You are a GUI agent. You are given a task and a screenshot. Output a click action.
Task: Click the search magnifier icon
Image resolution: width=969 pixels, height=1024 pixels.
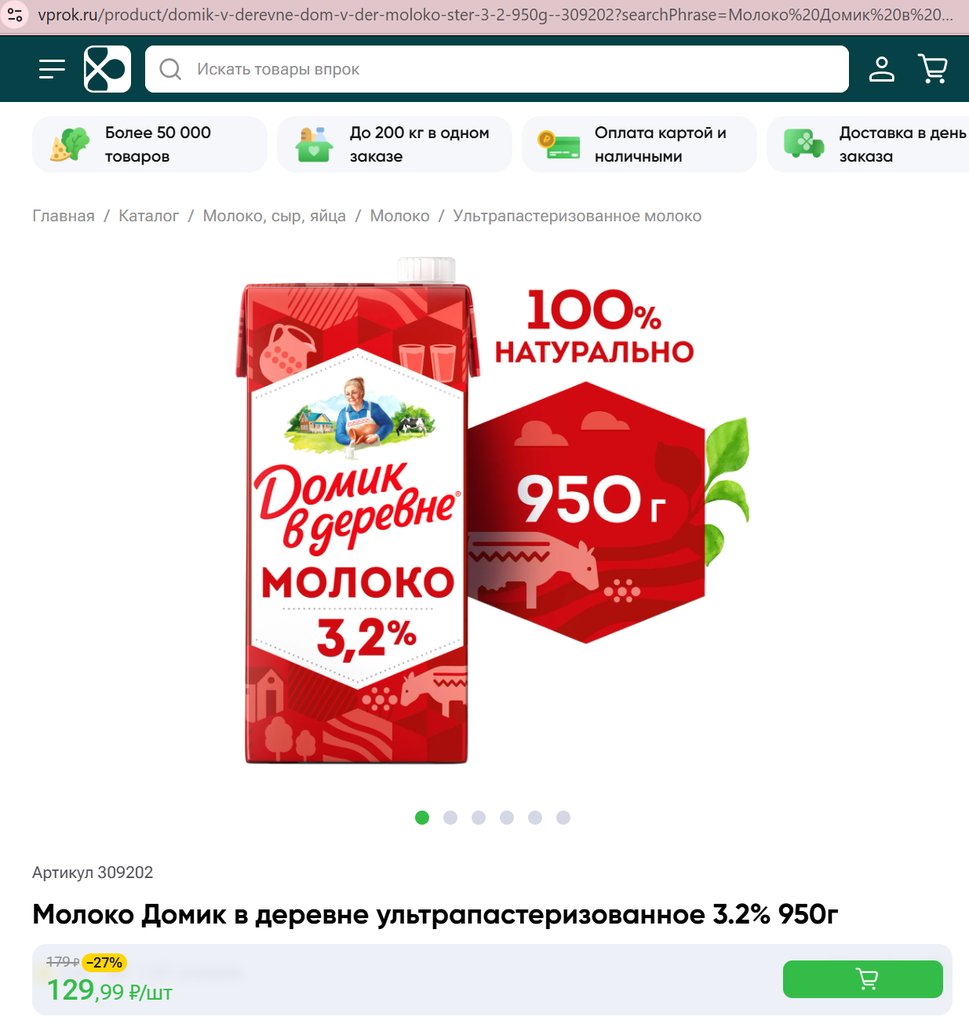click(x=170, y=69)
